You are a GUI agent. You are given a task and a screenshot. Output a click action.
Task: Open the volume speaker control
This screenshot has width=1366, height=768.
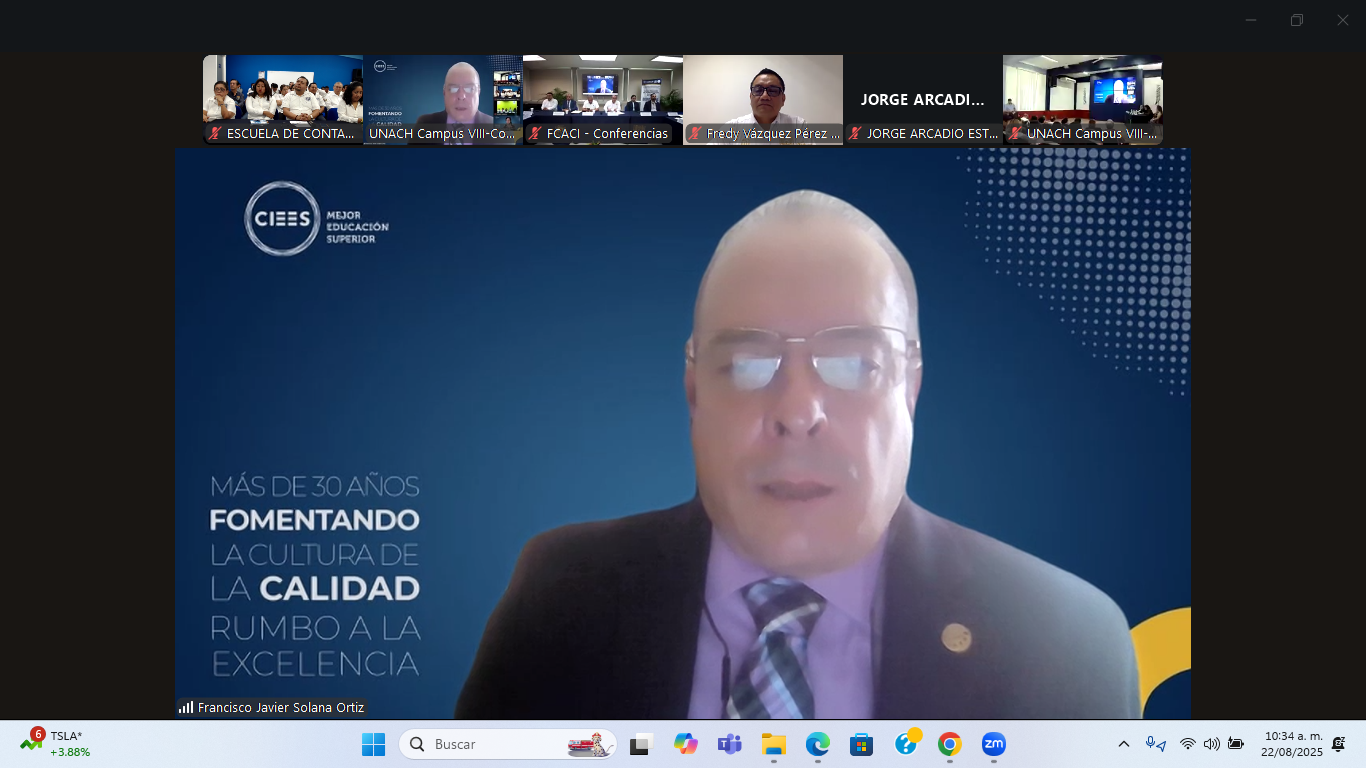[1211, 744]
